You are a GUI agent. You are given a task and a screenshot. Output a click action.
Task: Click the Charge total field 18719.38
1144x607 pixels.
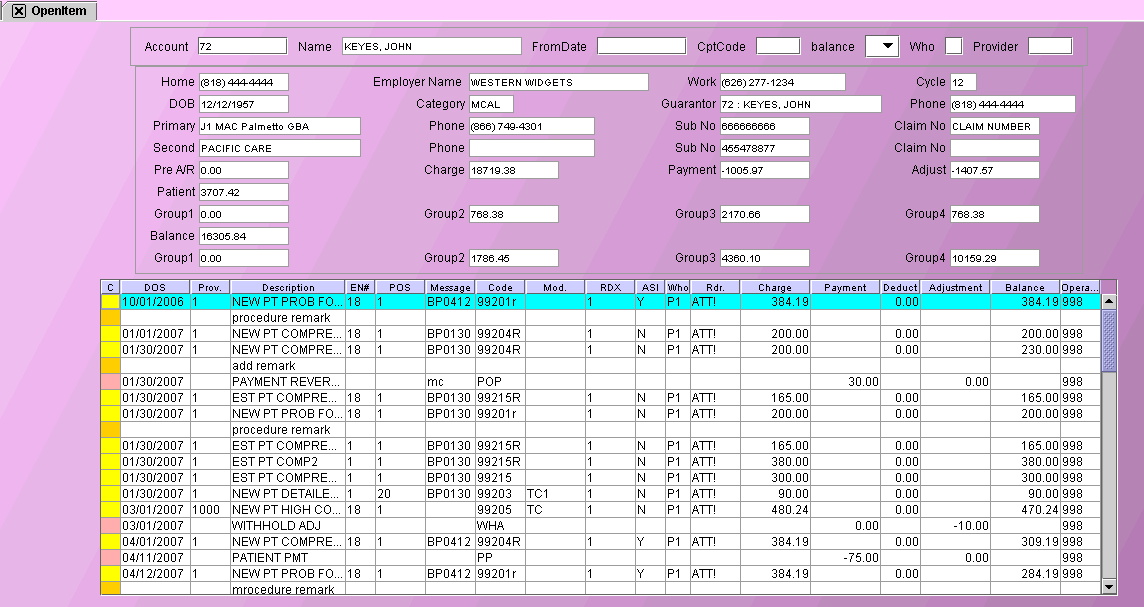[514, 170]
